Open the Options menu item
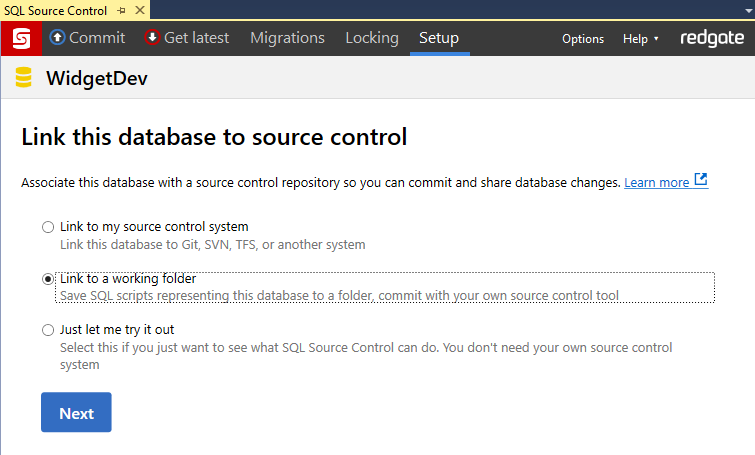This screenshot has height=455, width=755. 583,39
